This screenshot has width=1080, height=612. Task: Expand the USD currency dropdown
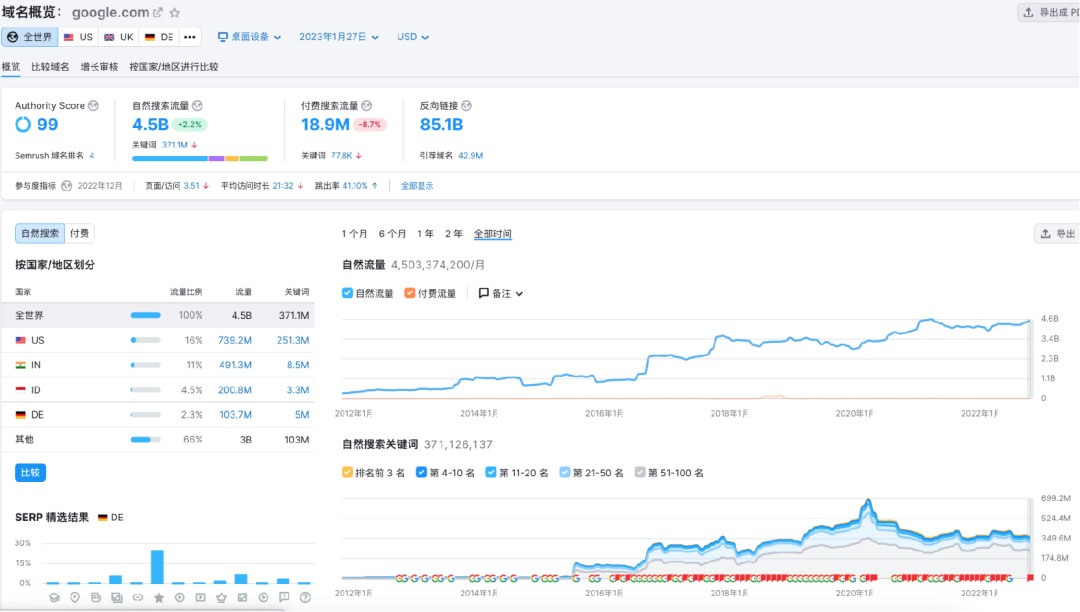click(412, 37)
